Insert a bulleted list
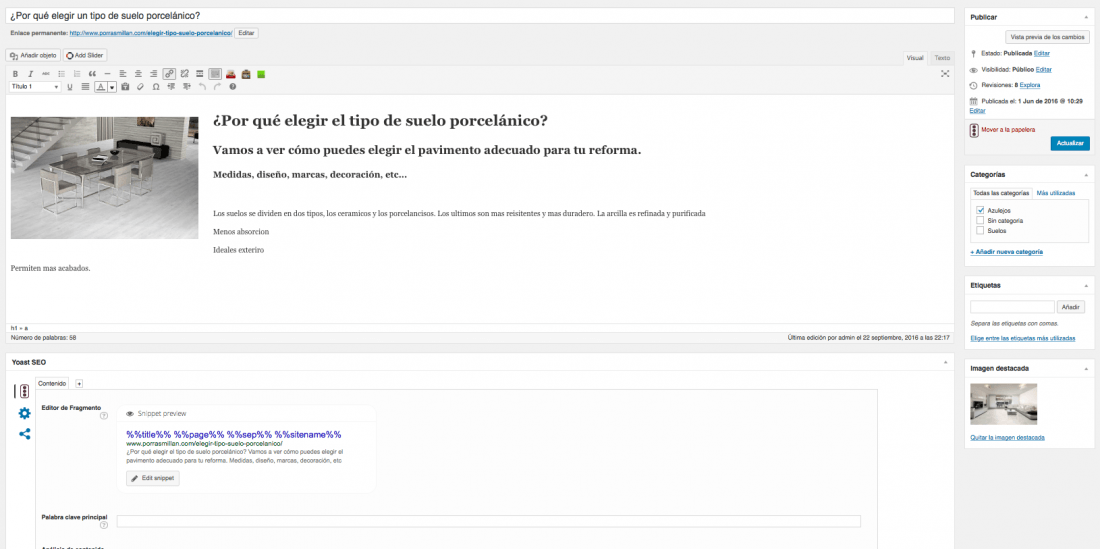Image resolution: width=1100 pixels, height=549 pixels. (61, 74)
